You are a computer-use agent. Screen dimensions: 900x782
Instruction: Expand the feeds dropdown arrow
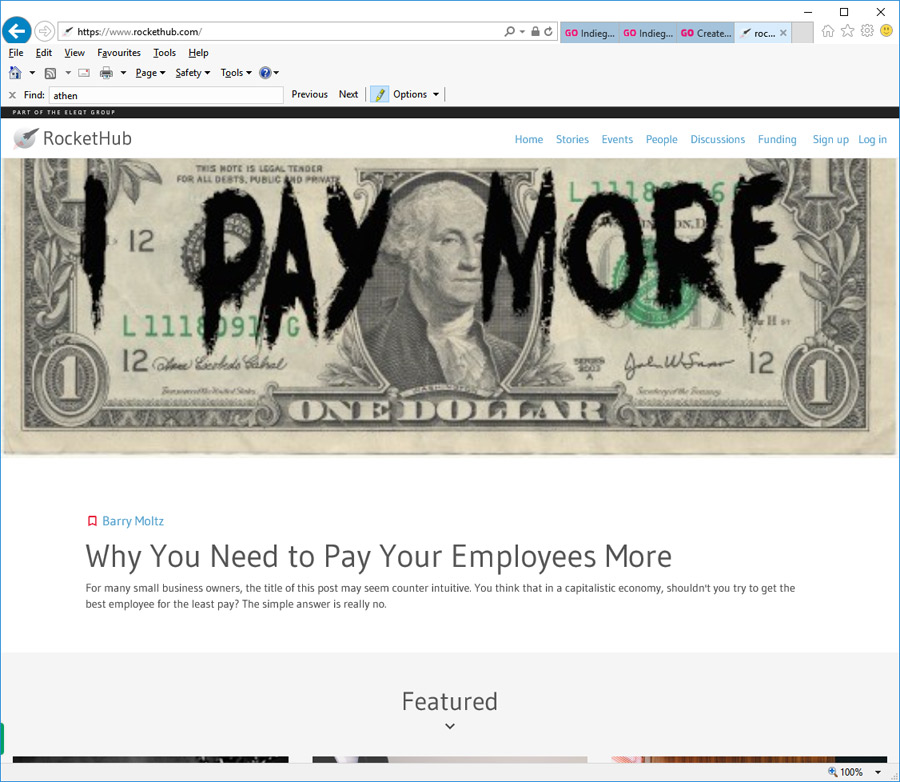coord(68,73)
